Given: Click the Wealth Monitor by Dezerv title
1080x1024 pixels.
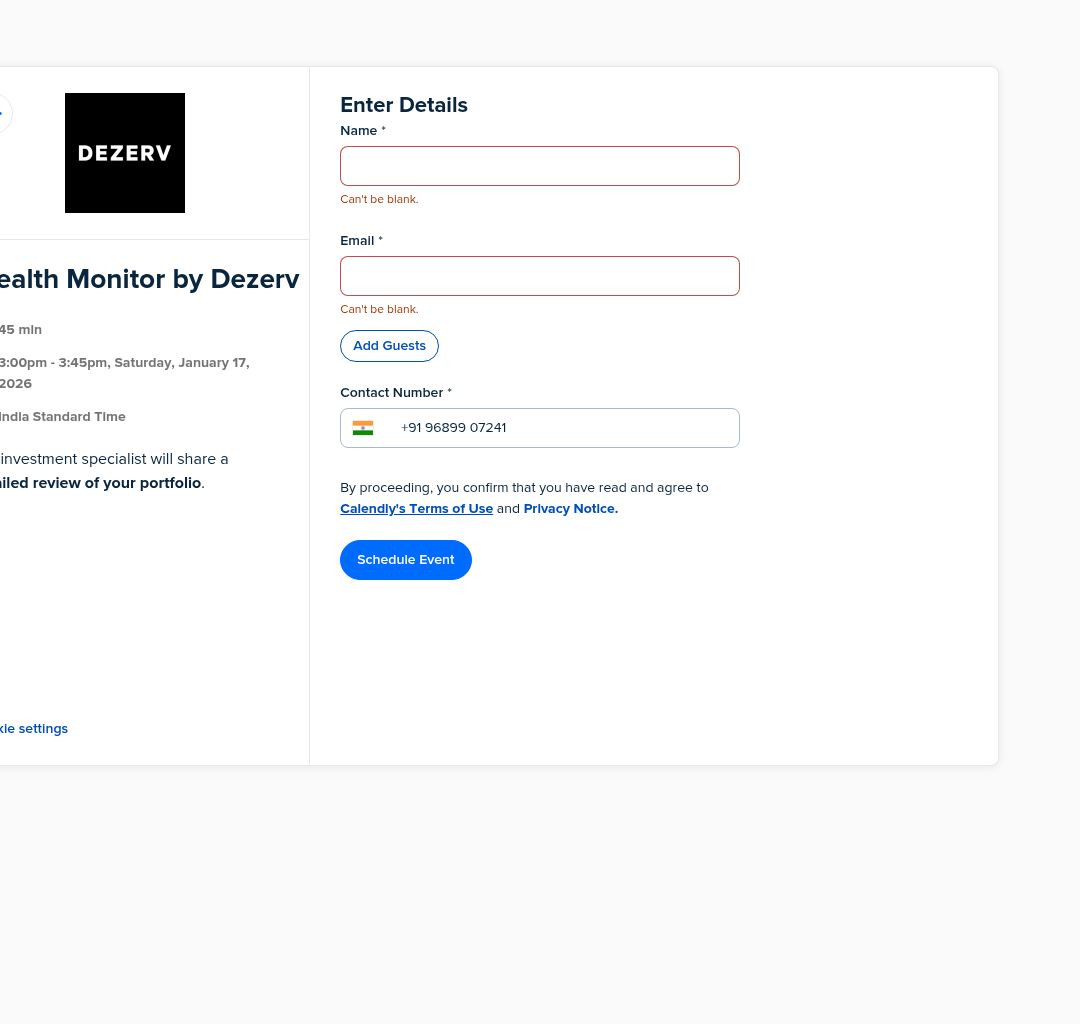Looking at the screenshot, I should coord(149,280).
